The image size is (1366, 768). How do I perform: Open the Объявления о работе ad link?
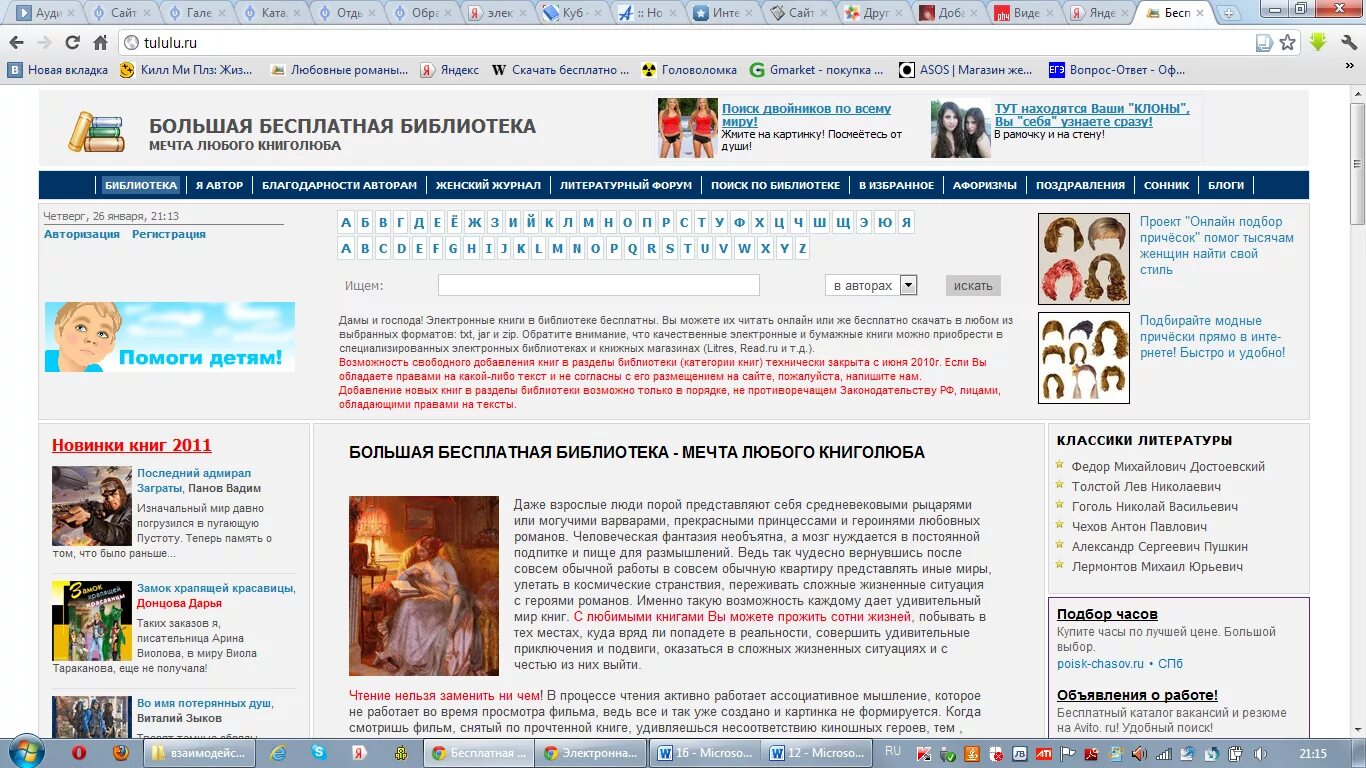tap(1137, 695)
